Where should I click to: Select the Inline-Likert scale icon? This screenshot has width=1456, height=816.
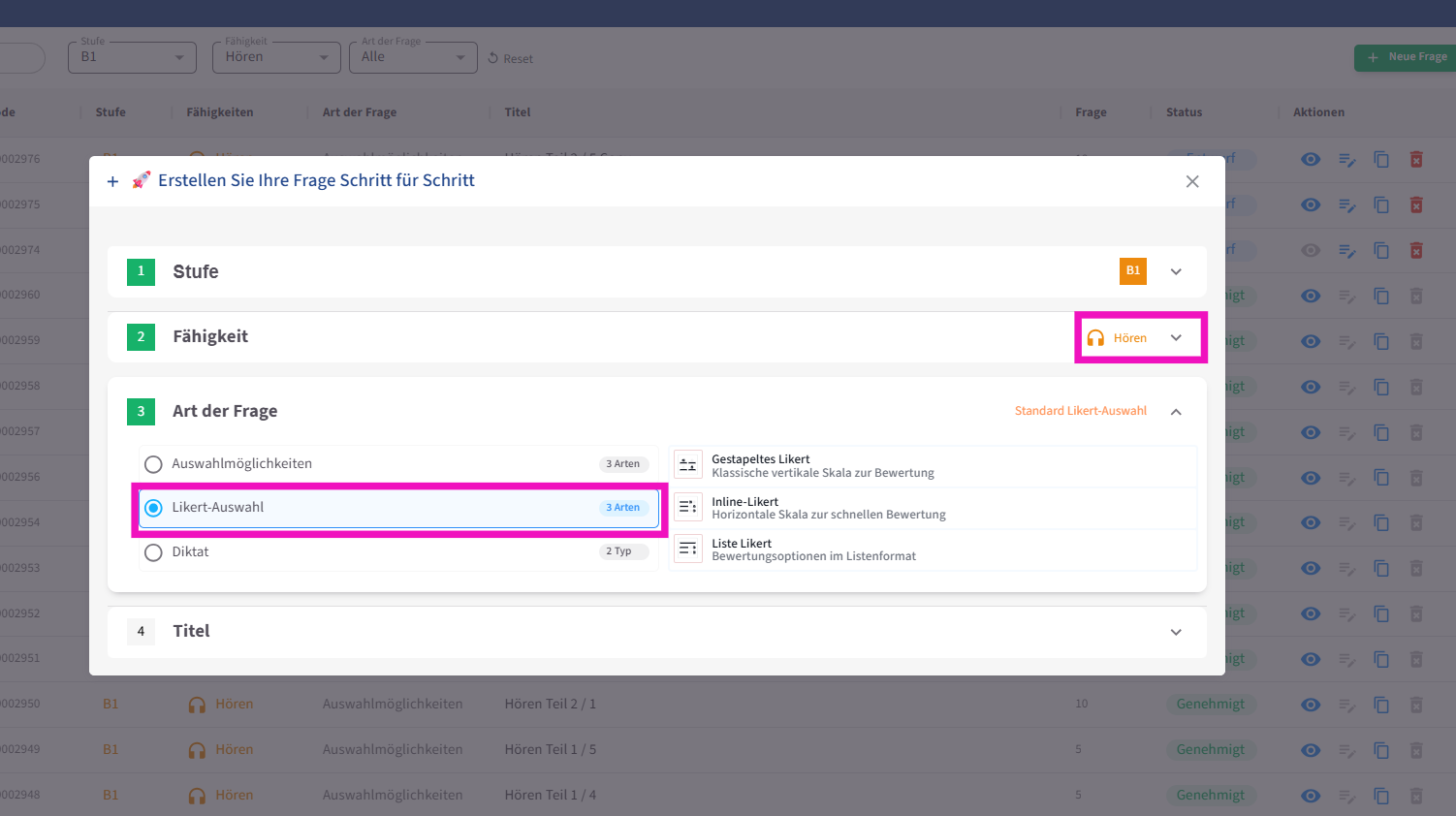[x=687, y=507]
